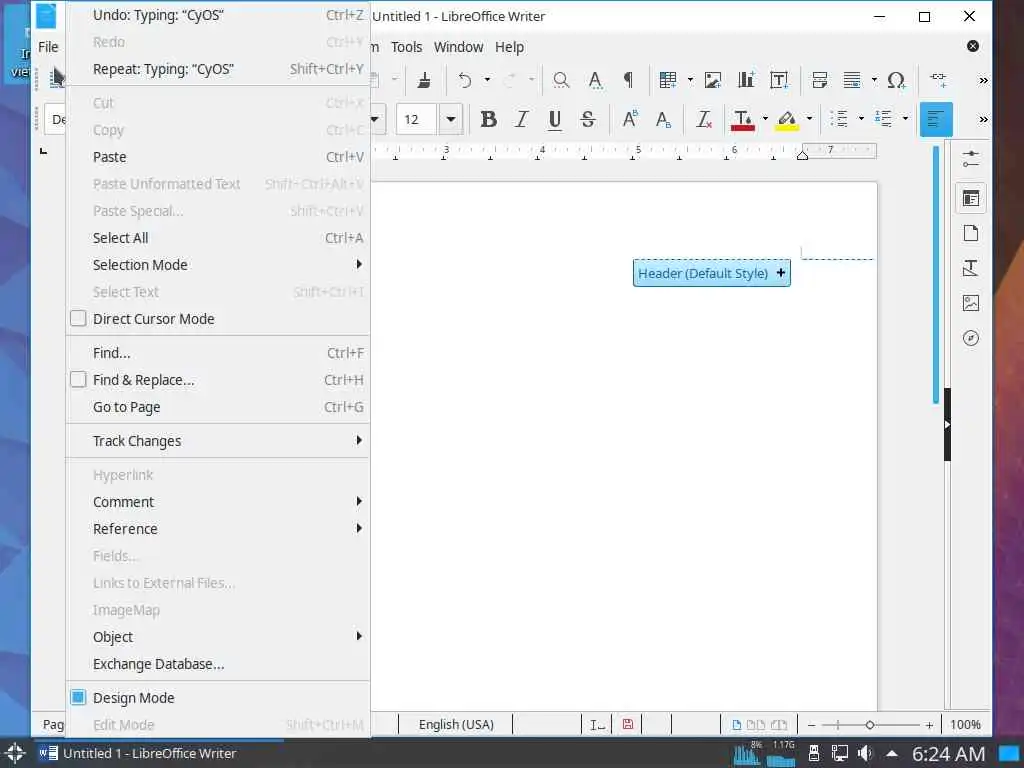
Task: Expand the Comment submenu
Action: [x=218, y=502]
